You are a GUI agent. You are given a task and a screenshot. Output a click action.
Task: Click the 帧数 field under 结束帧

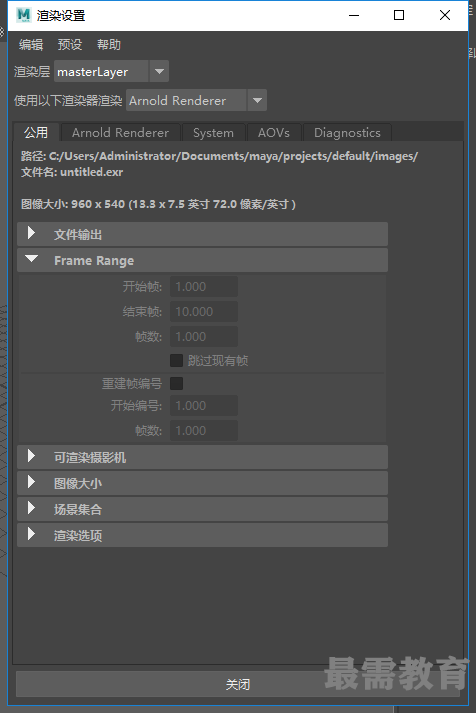pos(204,336)
